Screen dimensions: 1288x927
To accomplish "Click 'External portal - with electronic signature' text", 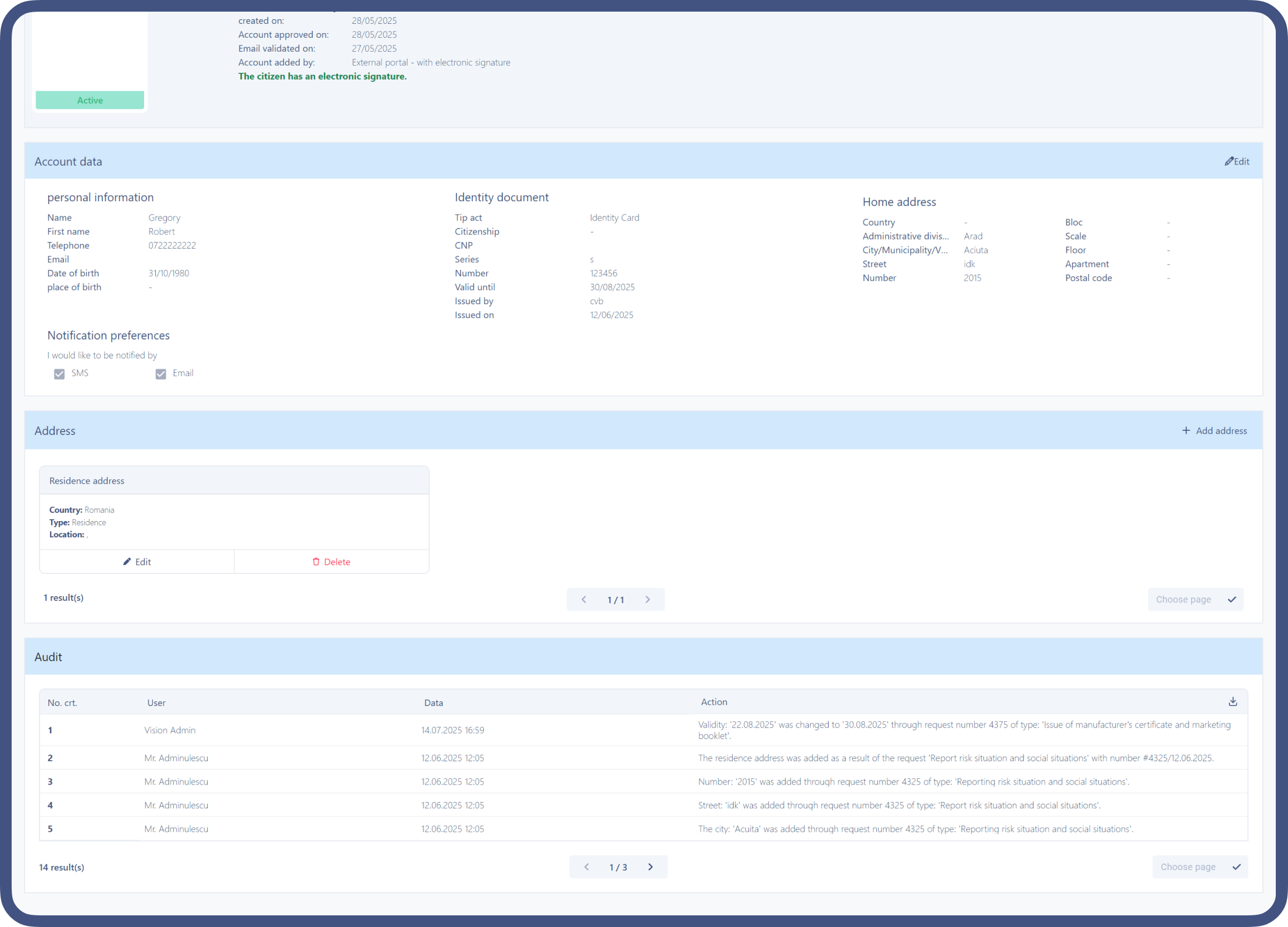I will click(431, 62).
